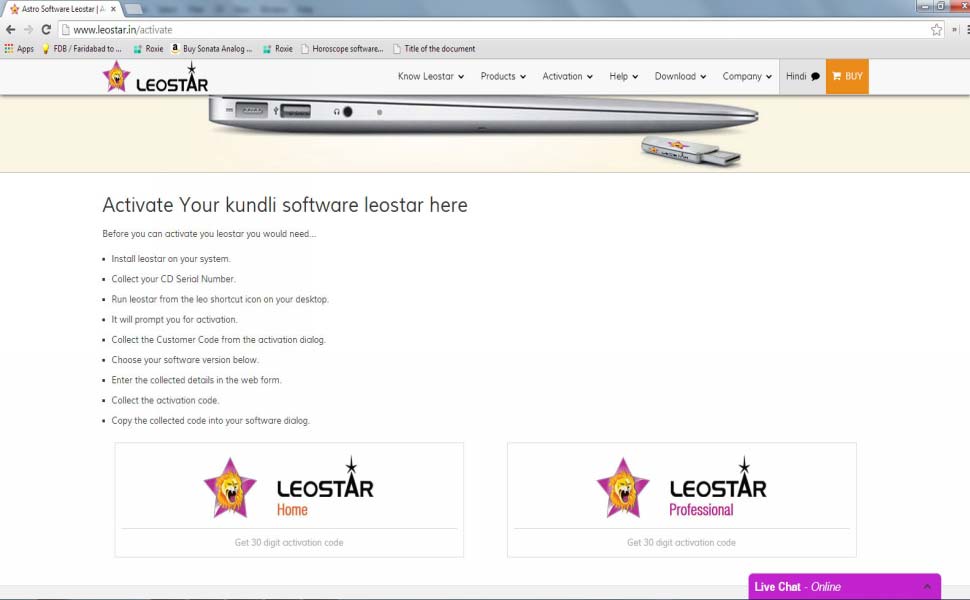Click the Collect the activation code text
This screenshot has width=970, height=600.
point(165,400)
